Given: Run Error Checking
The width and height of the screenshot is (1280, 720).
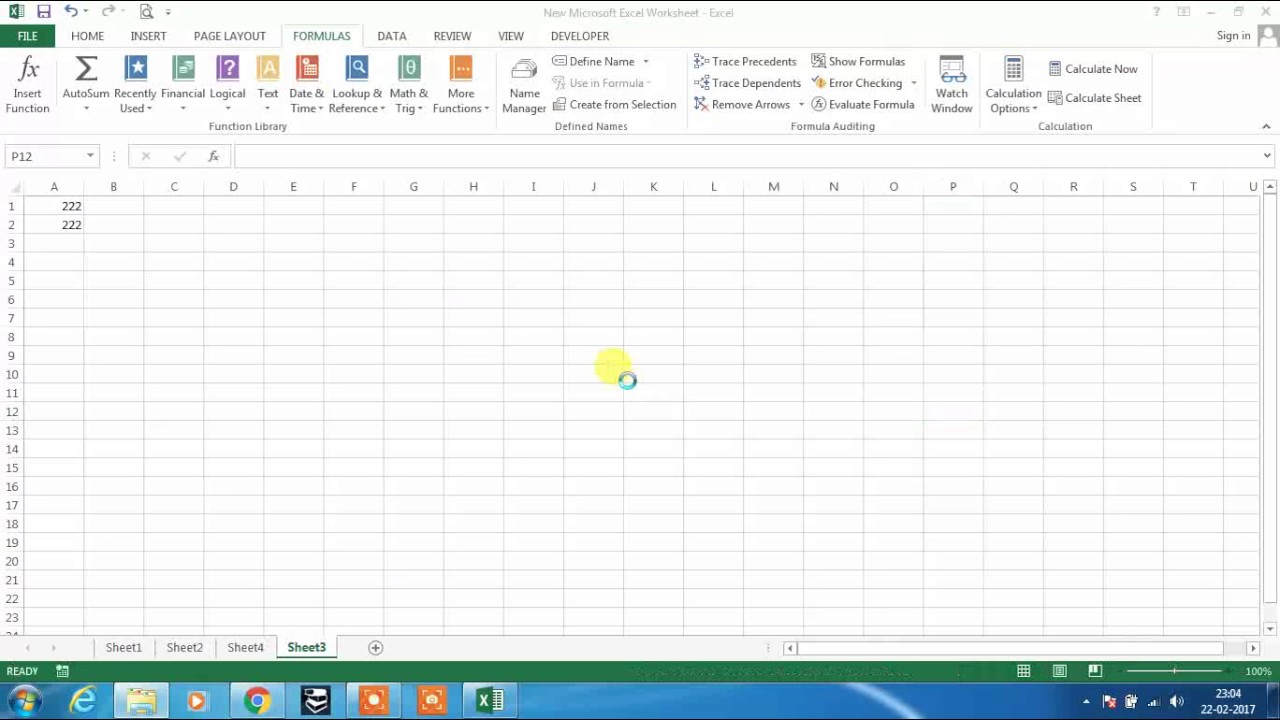Looking at the screenshot, I should pyautogui.click(x=857, y=83).
